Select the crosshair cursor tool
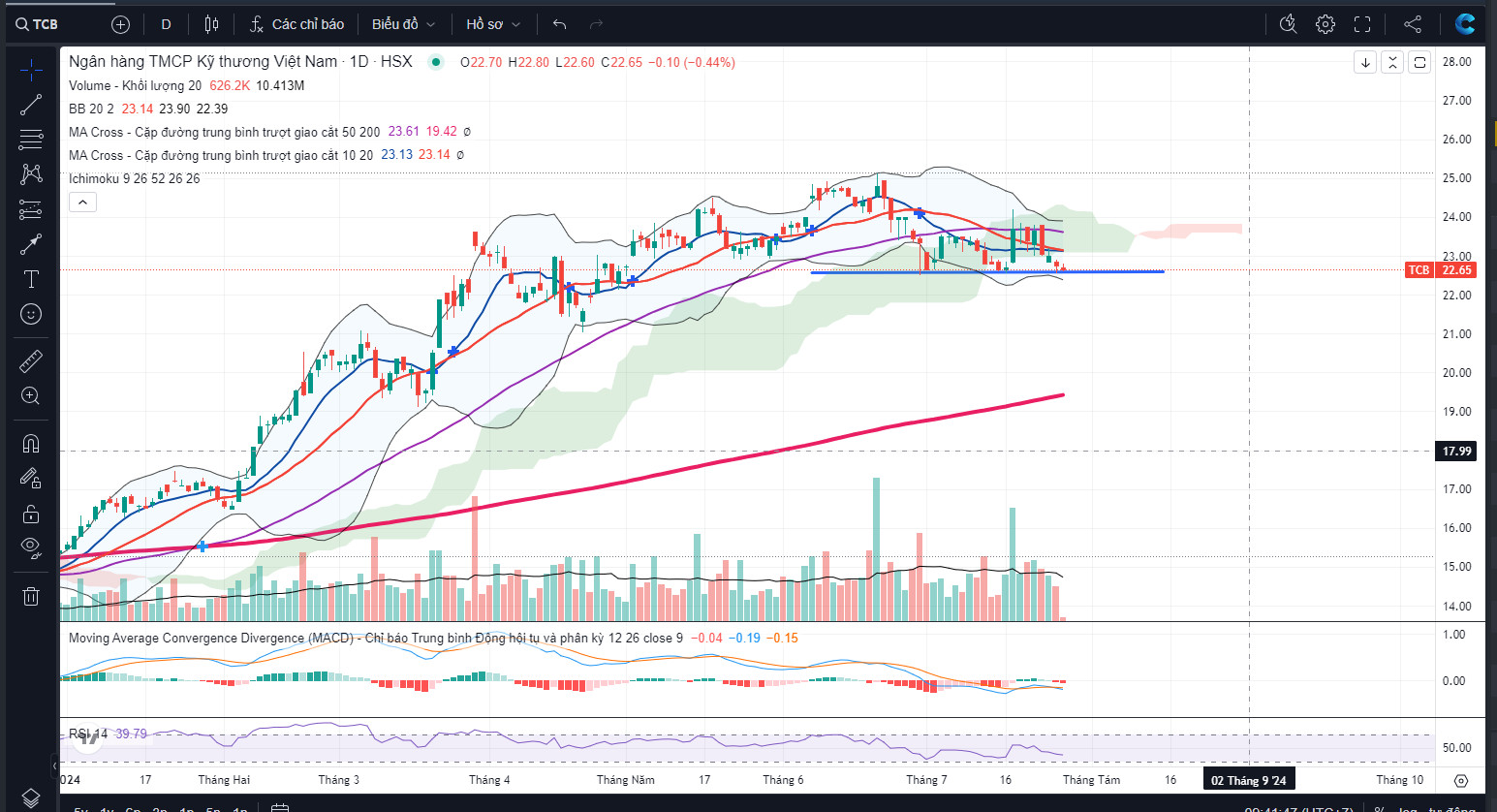This screenshot has height=812, width=1497. pos(31,70)
